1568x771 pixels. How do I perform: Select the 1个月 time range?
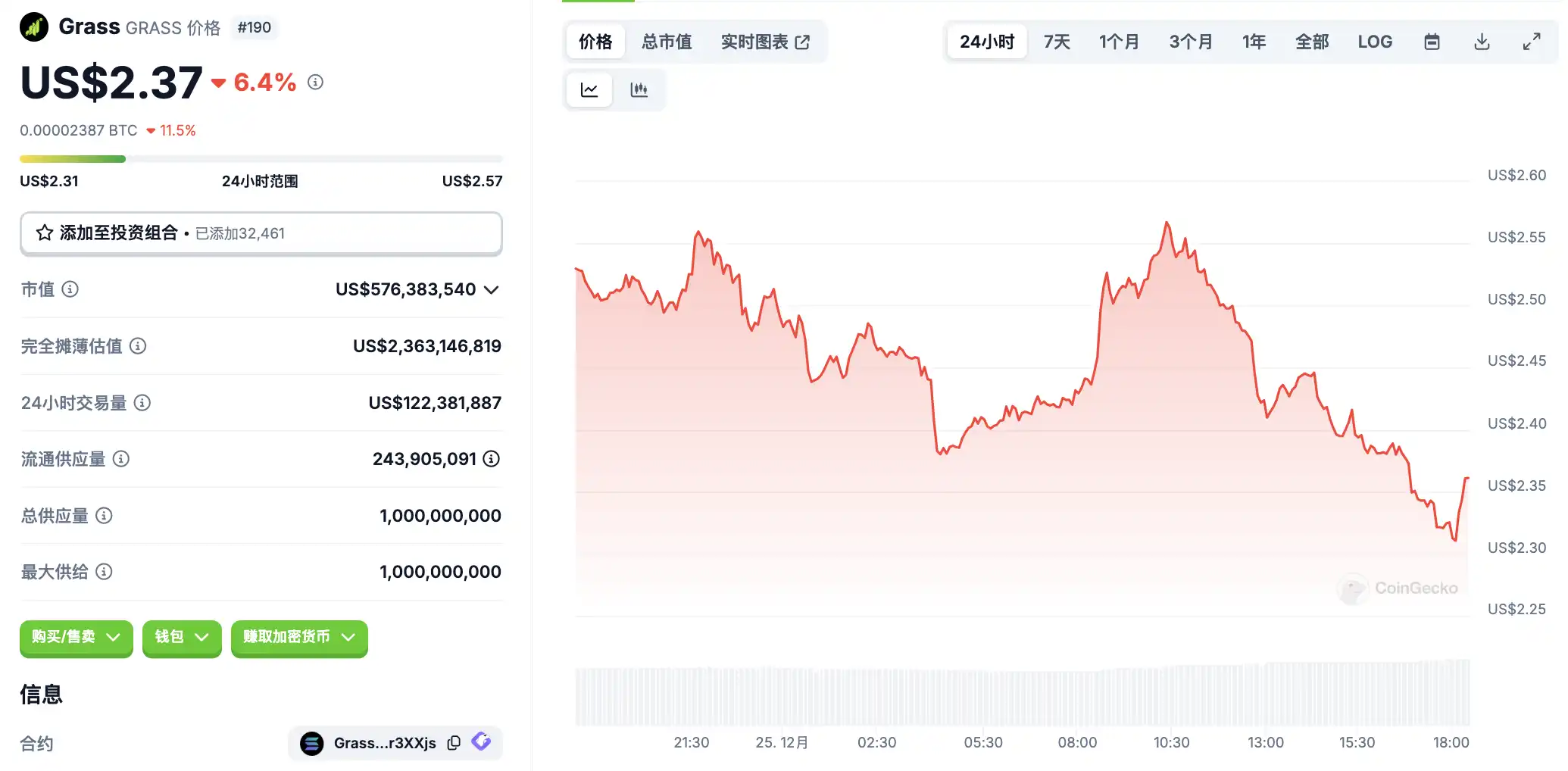(x=1119, y=42)
